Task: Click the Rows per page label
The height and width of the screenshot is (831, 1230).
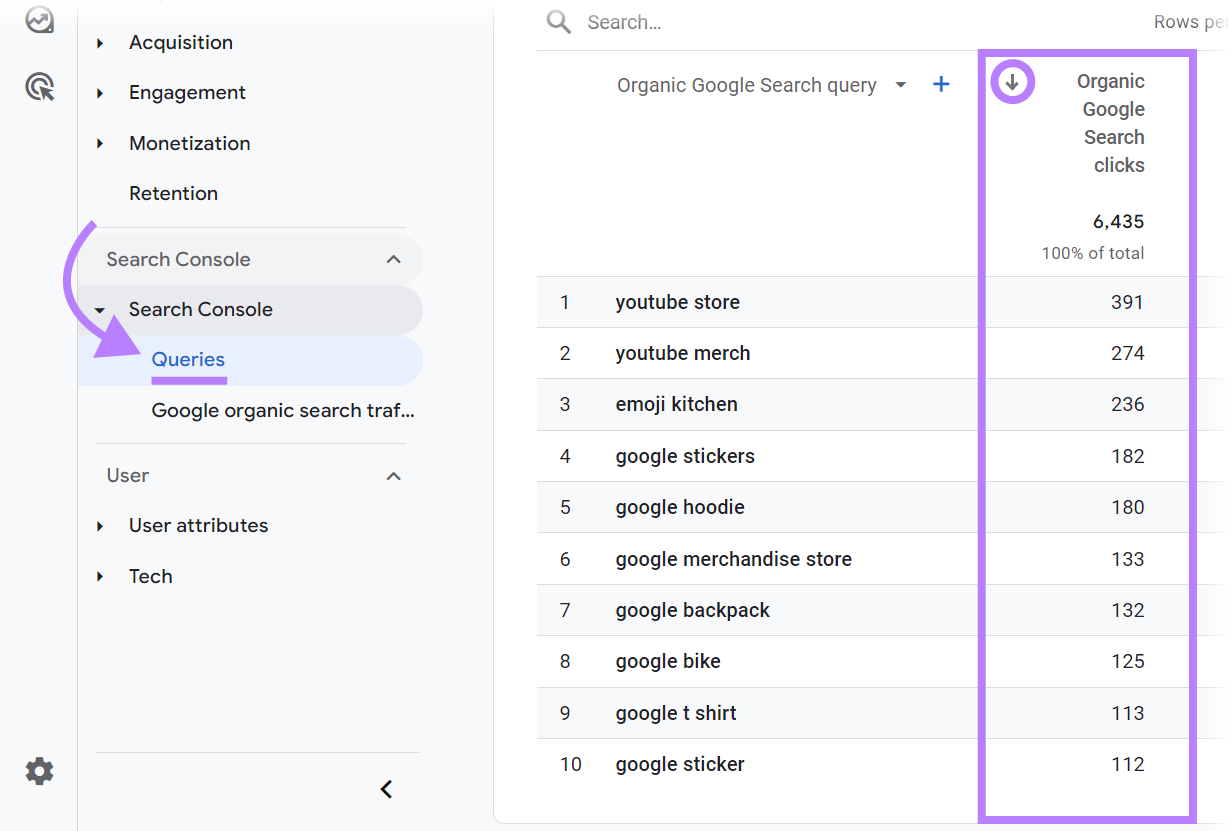Action: coord(1190,22)
